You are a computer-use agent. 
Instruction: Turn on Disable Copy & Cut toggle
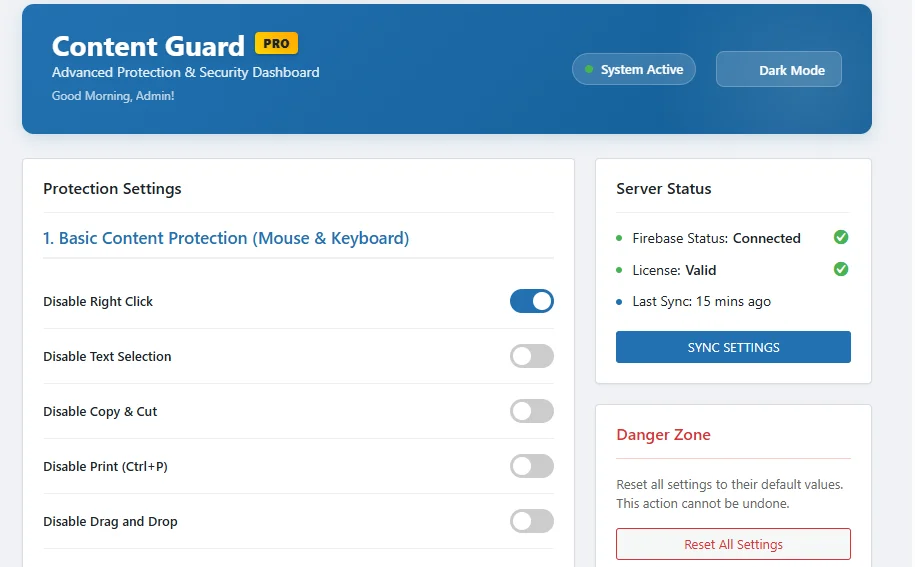[x=532, y=411]
